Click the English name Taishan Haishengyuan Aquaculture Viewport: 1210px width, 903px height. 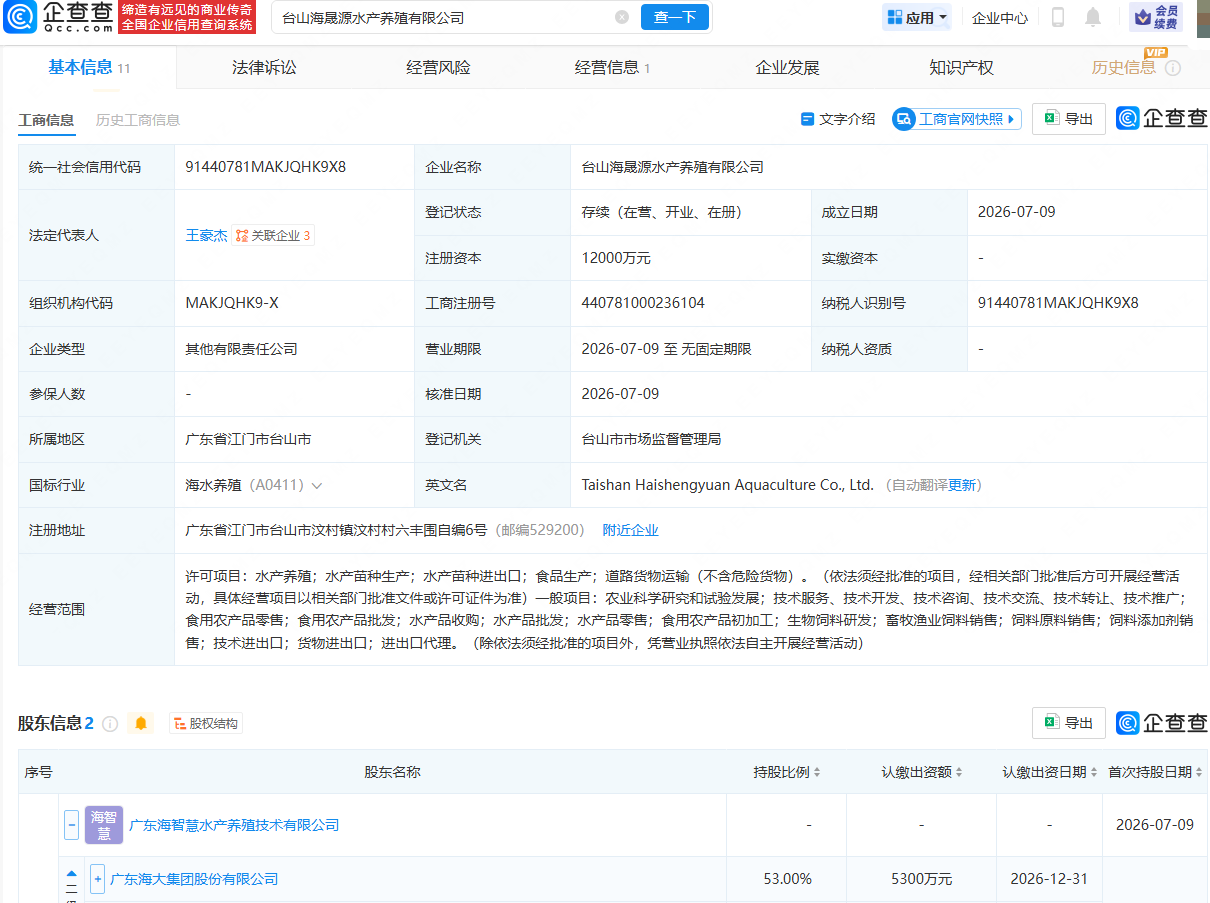coord(727,485)
